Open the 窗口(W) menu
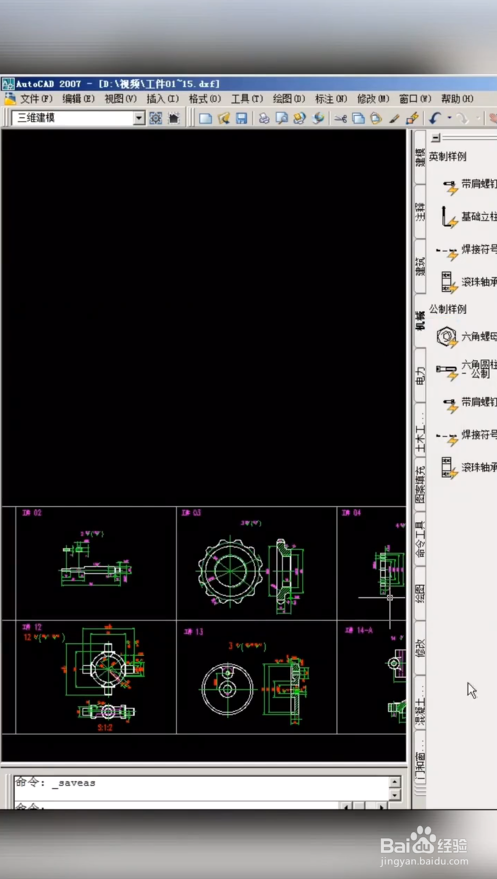The width and height of the screenshot is (497, 879). (x=415, y=99)
